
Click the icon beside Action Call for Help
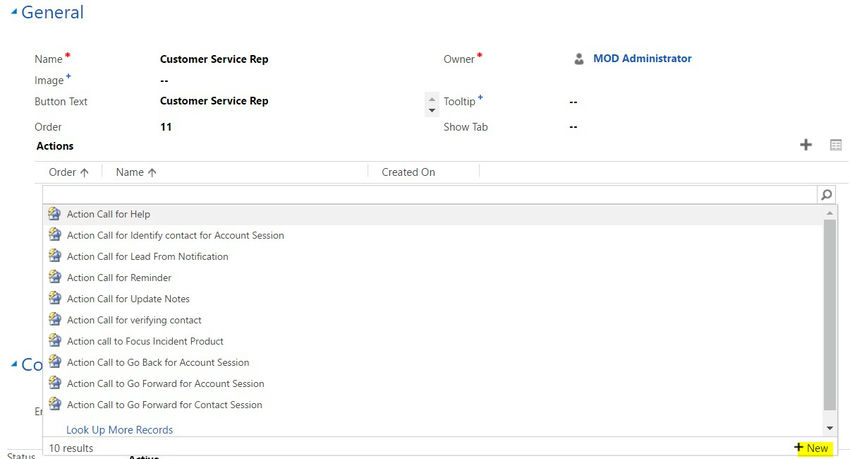coord(54,214)
